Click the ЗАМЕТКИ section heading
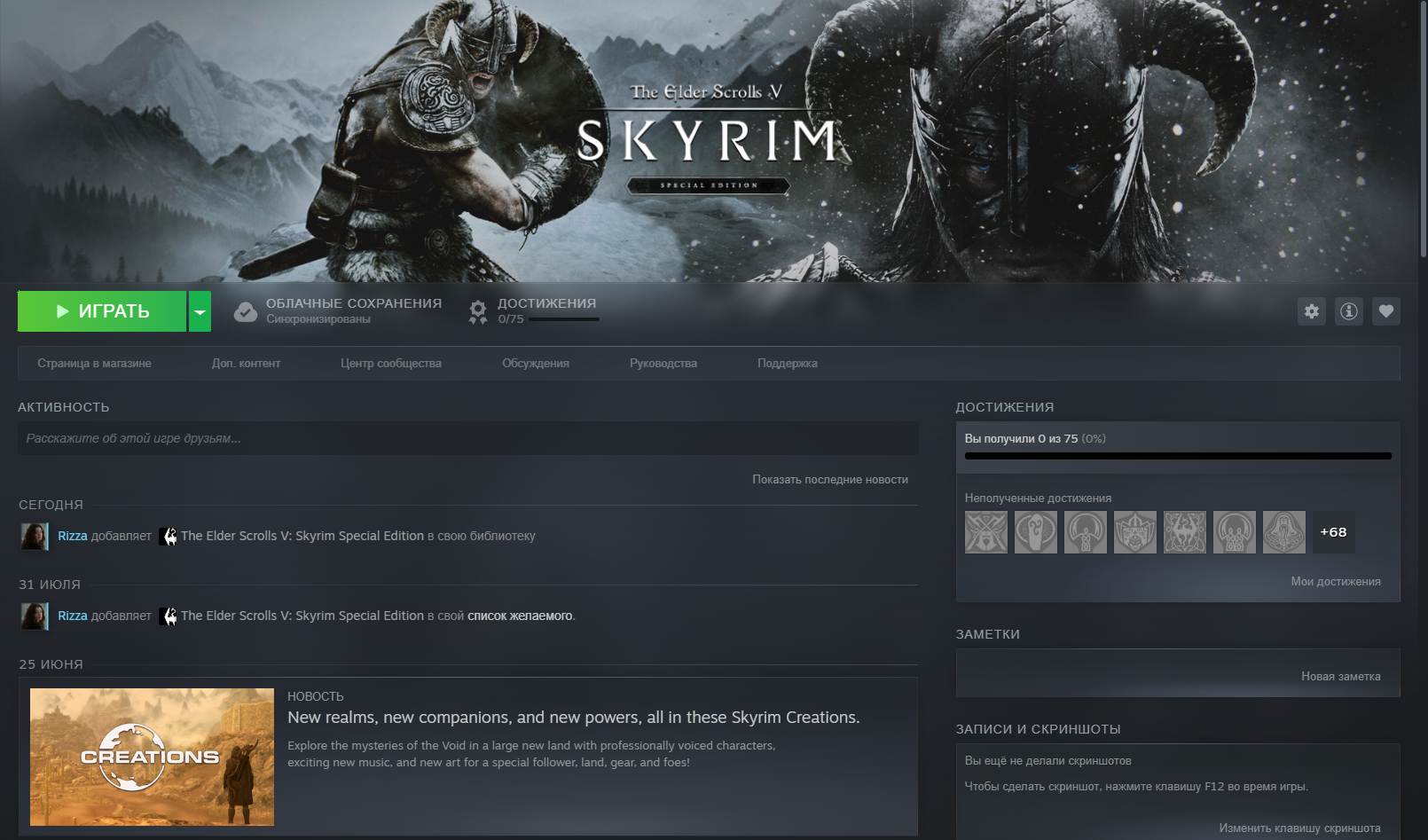Screen dimensions: 1428x840 coord(988,634)
